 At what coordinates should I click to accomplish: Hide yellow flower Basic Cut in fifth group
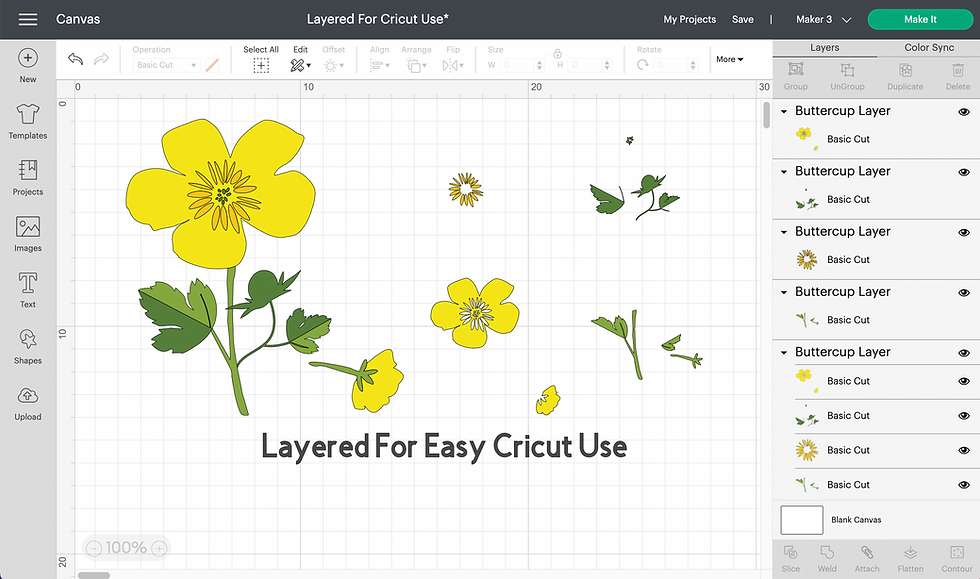[964, 381]
